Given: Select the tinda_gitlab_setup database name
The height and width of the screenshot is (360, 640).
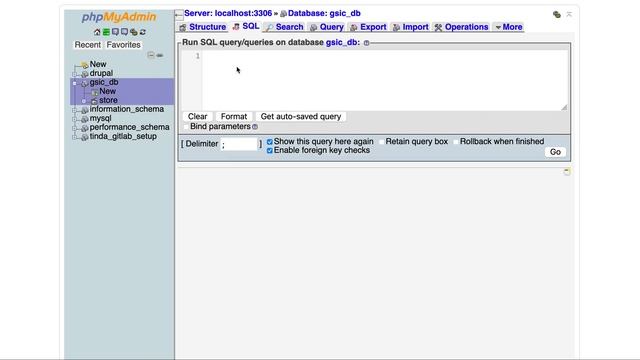Looking at the screenshot, I should click(x=123, y=136).
